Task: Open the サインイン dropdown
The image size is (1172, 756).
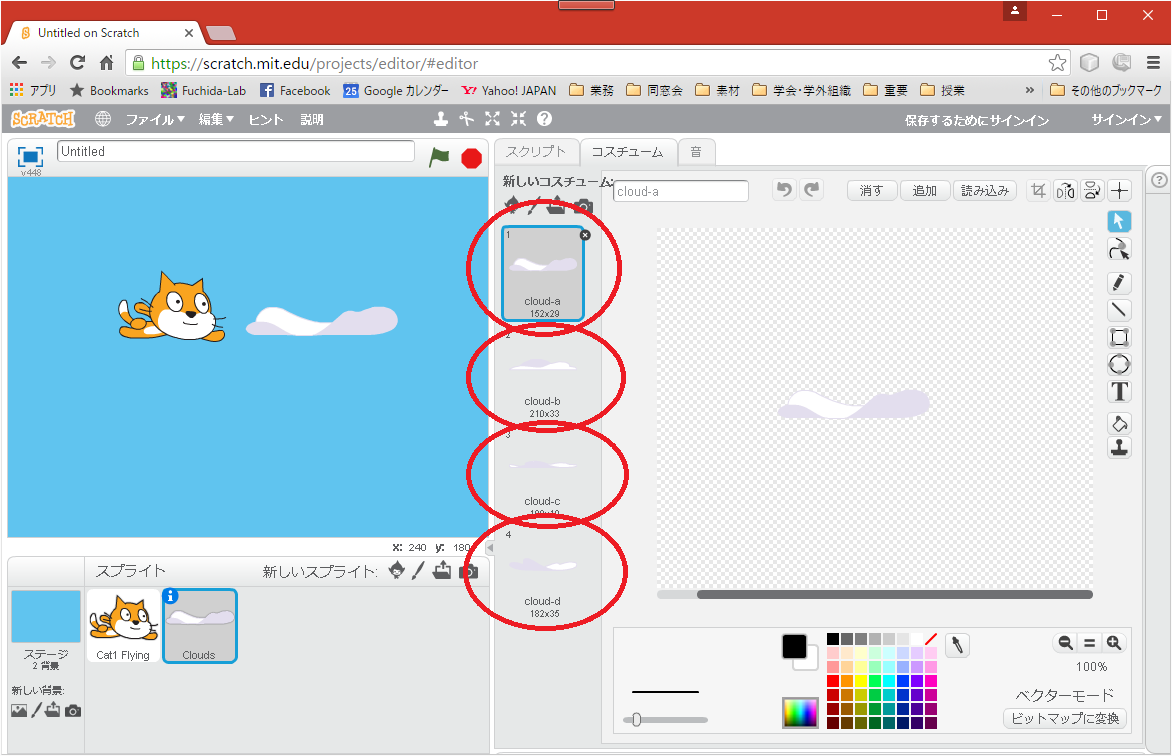Action: (1127, 120)
